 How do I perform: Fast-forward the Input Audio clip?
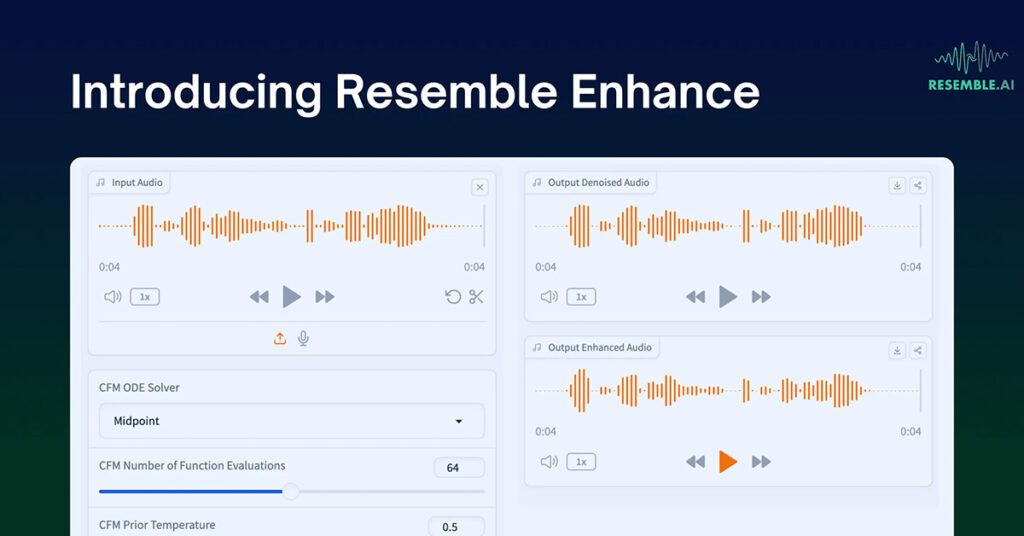tap(324, 297)
